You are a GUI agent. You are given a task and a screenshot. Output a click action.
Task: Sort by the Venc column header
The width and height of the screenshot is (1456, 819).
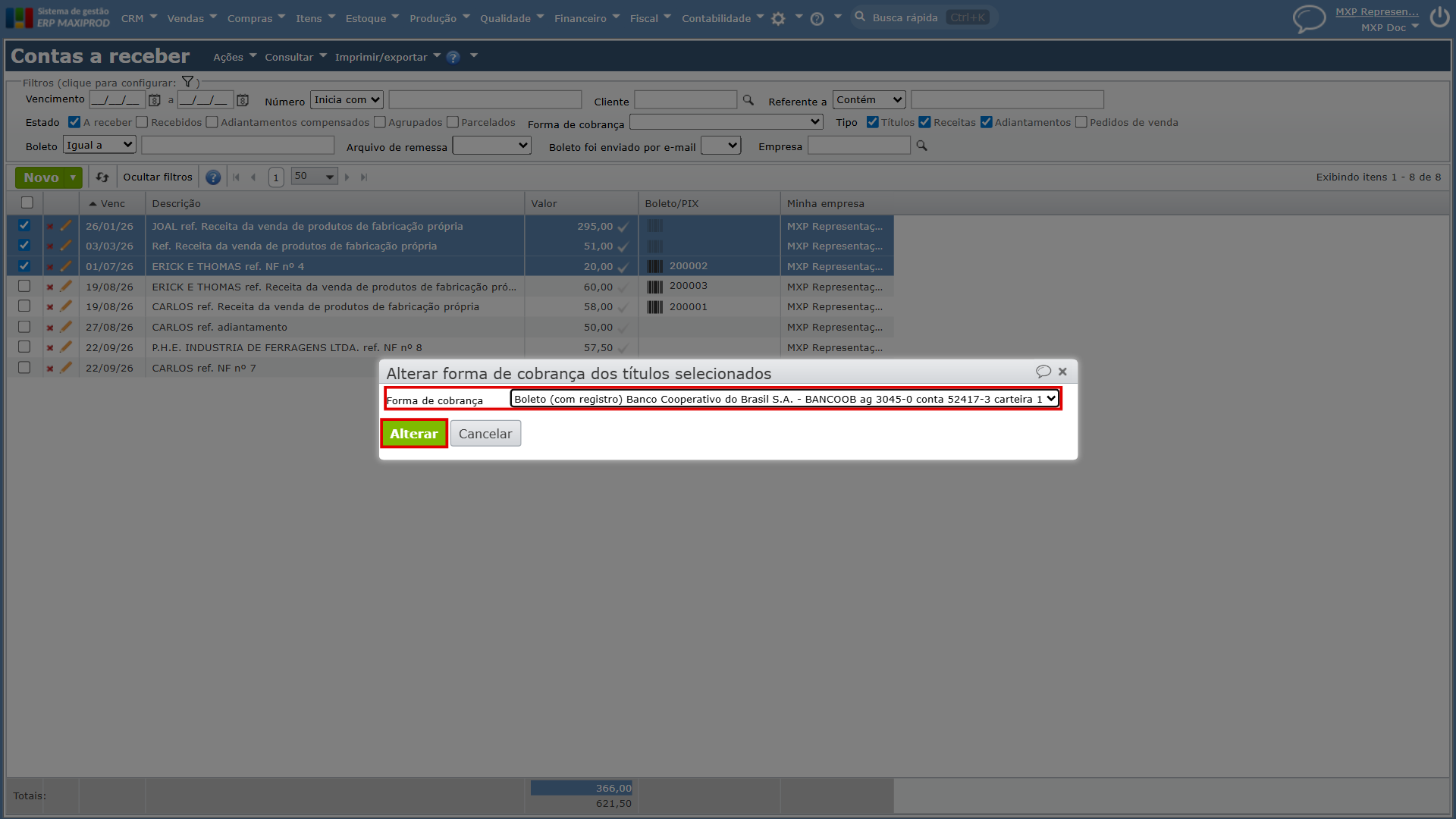(113, 203)
